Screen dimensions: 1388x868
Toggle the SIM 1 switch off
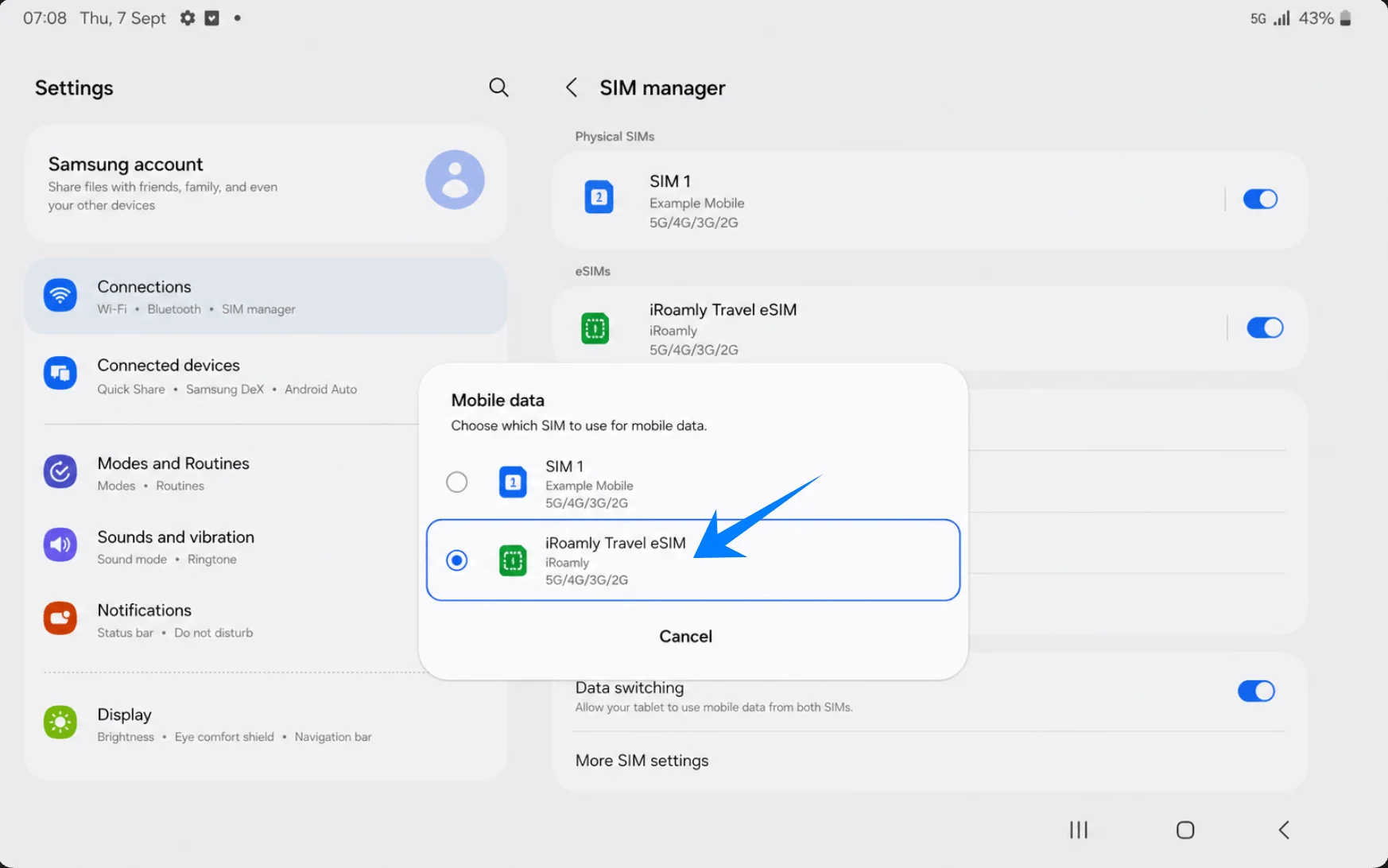point(1260,199)
